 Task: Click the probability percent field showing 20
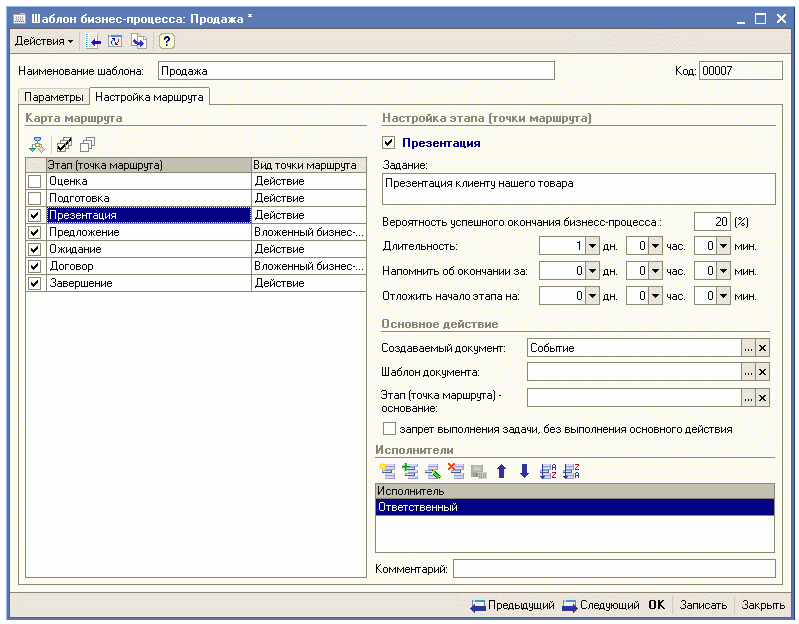[x=712, y=222]
